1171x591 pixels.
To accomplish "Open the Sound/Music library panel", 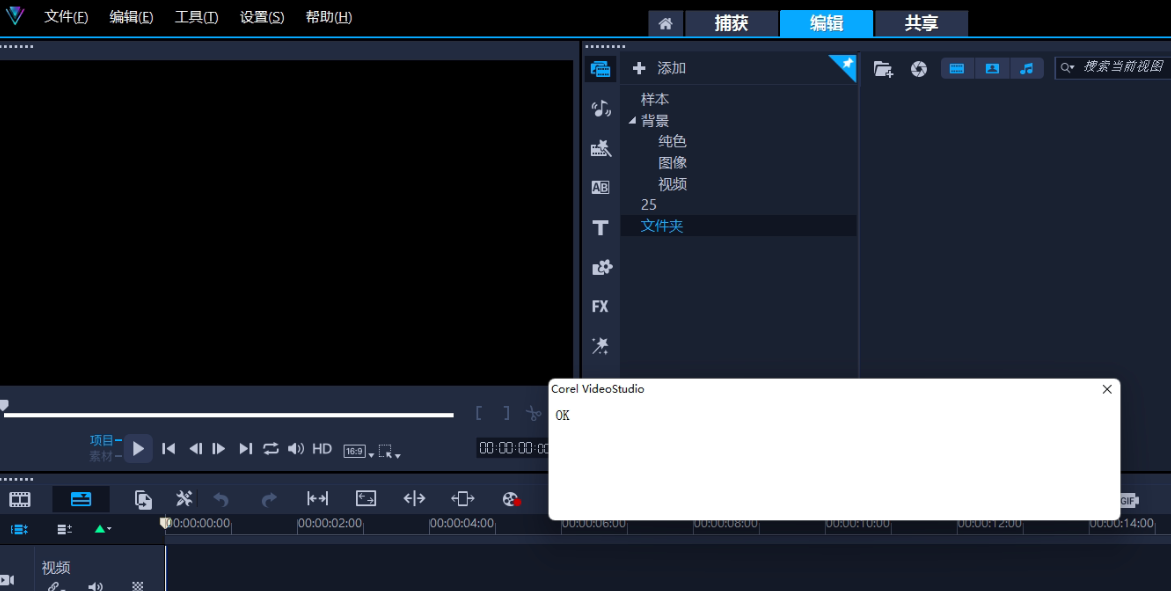I will click(600, 109).
